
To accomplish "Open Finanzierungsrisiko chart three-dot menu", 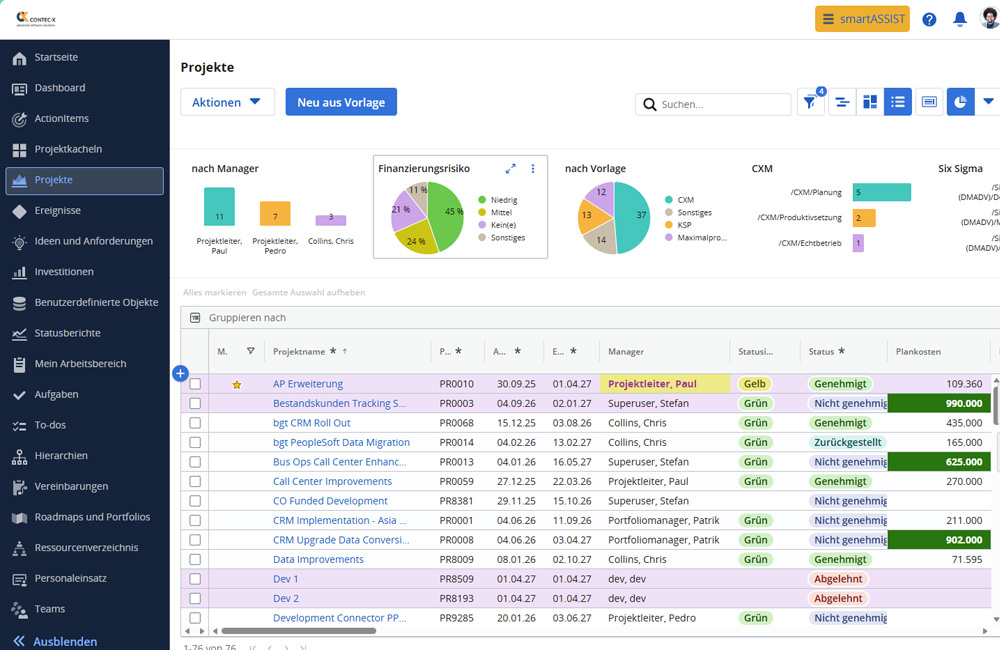I will (x=533, y=168).
